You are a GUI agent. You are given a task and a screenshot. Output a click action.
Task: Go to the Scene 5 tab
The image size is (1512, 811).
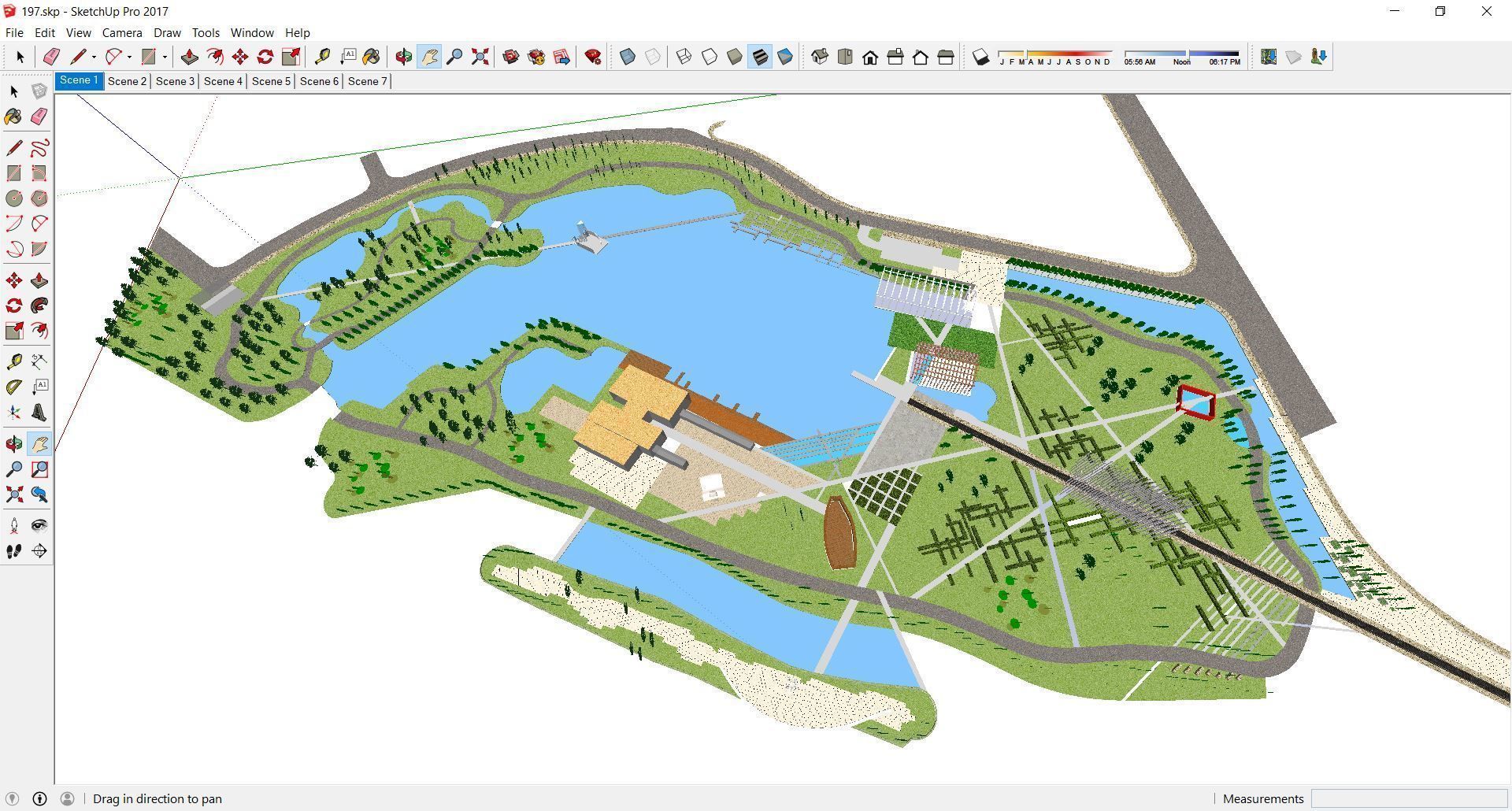coord(271,81)
